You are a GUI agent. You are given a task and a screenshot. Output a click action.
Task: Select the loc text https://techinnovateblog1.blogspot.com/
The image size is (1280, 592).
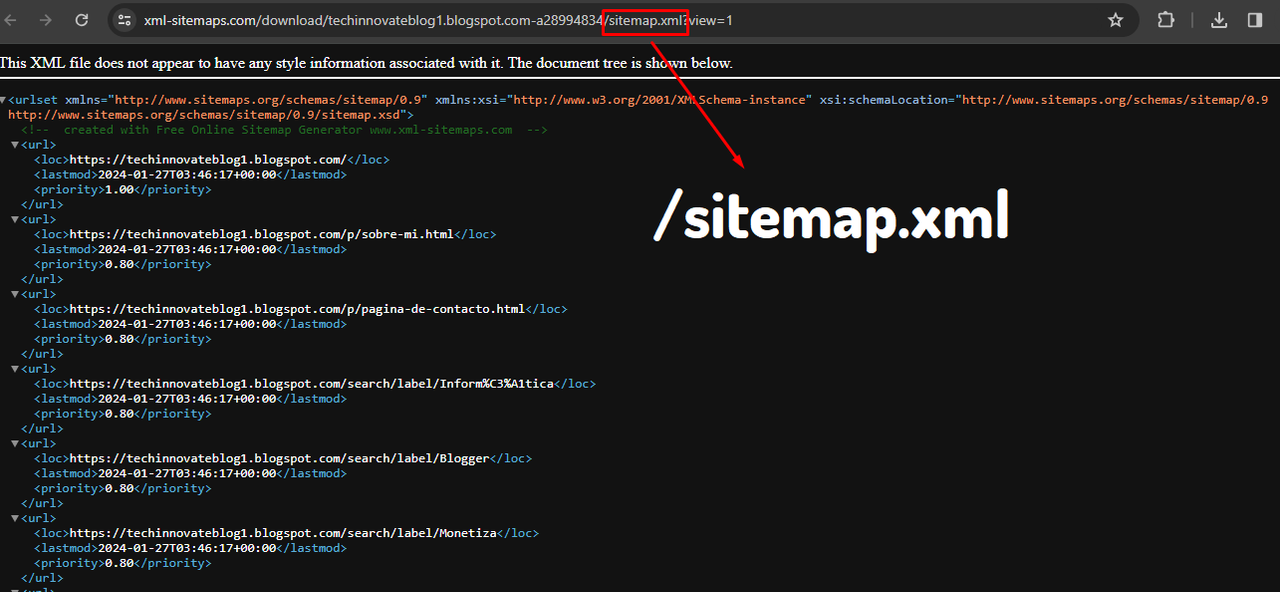[x=207, y=160]
